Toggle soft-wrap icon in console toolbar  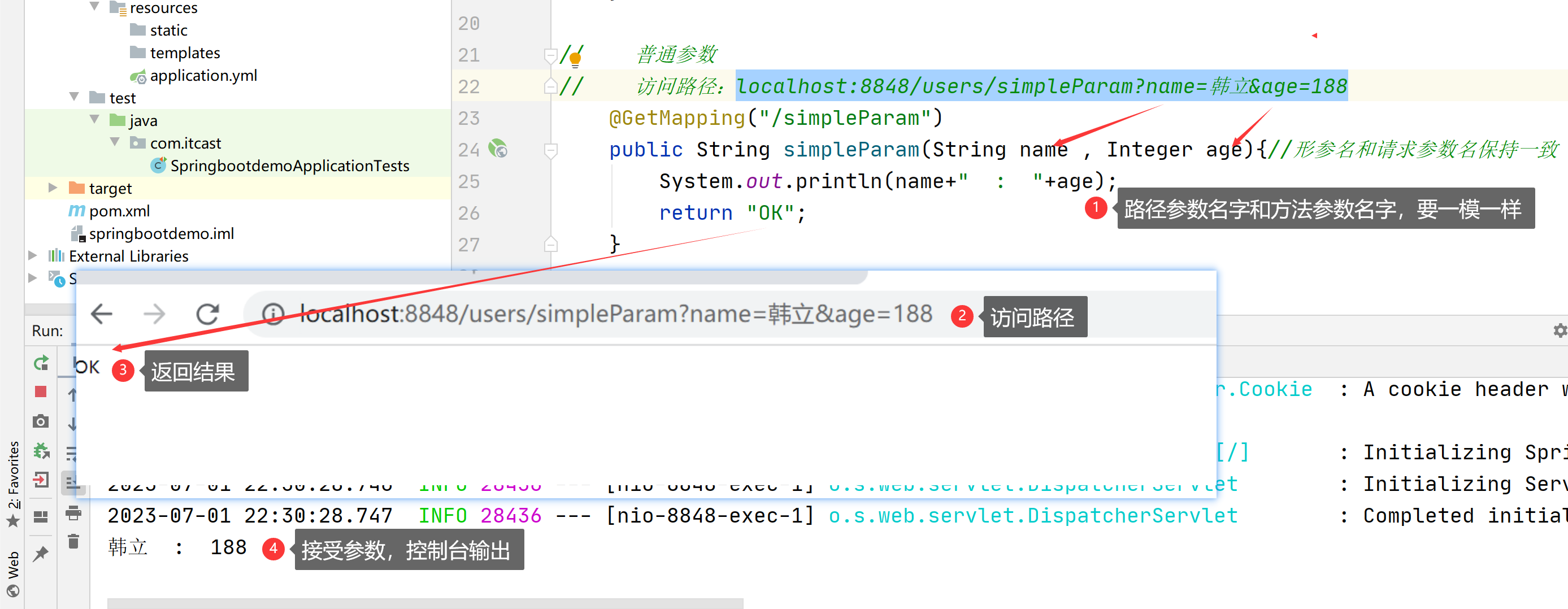(72, 453)
